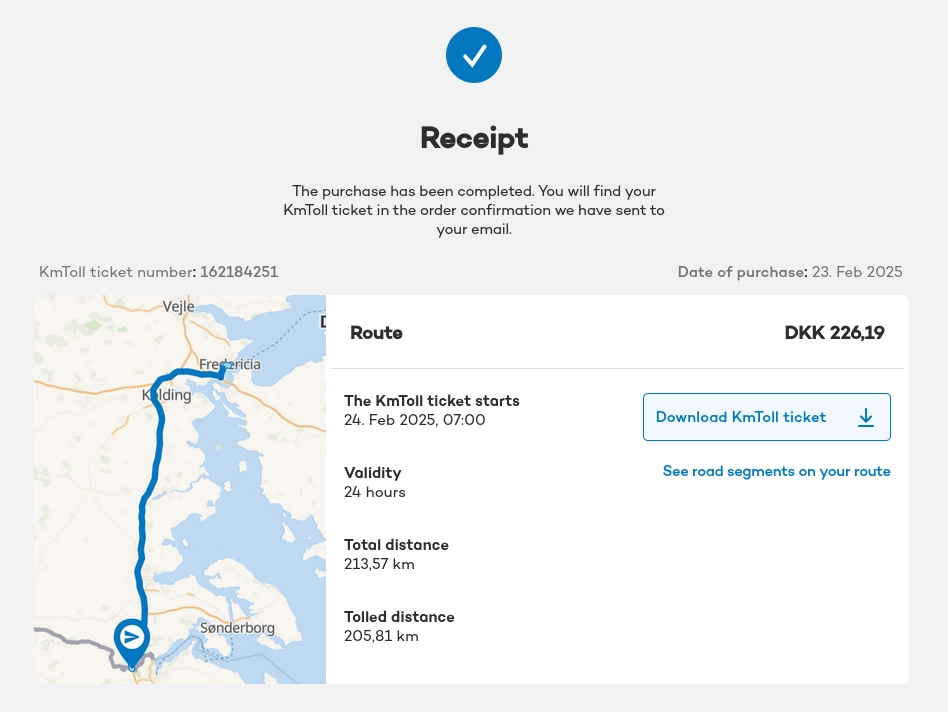Click the 24 hours validity value
Image resolution: width=948 pixels, height=712 pixels.
[x=375, y=492]
